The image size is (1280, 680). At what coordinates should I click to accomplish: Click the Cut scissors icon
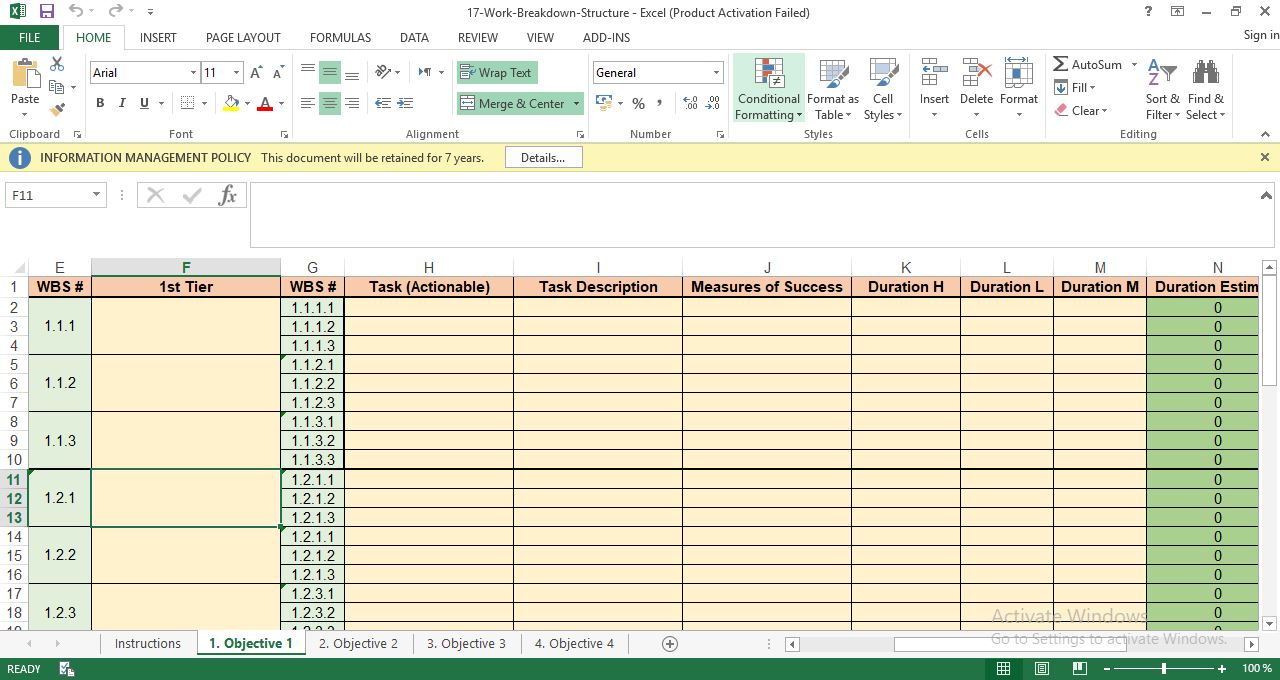[57, 64]
